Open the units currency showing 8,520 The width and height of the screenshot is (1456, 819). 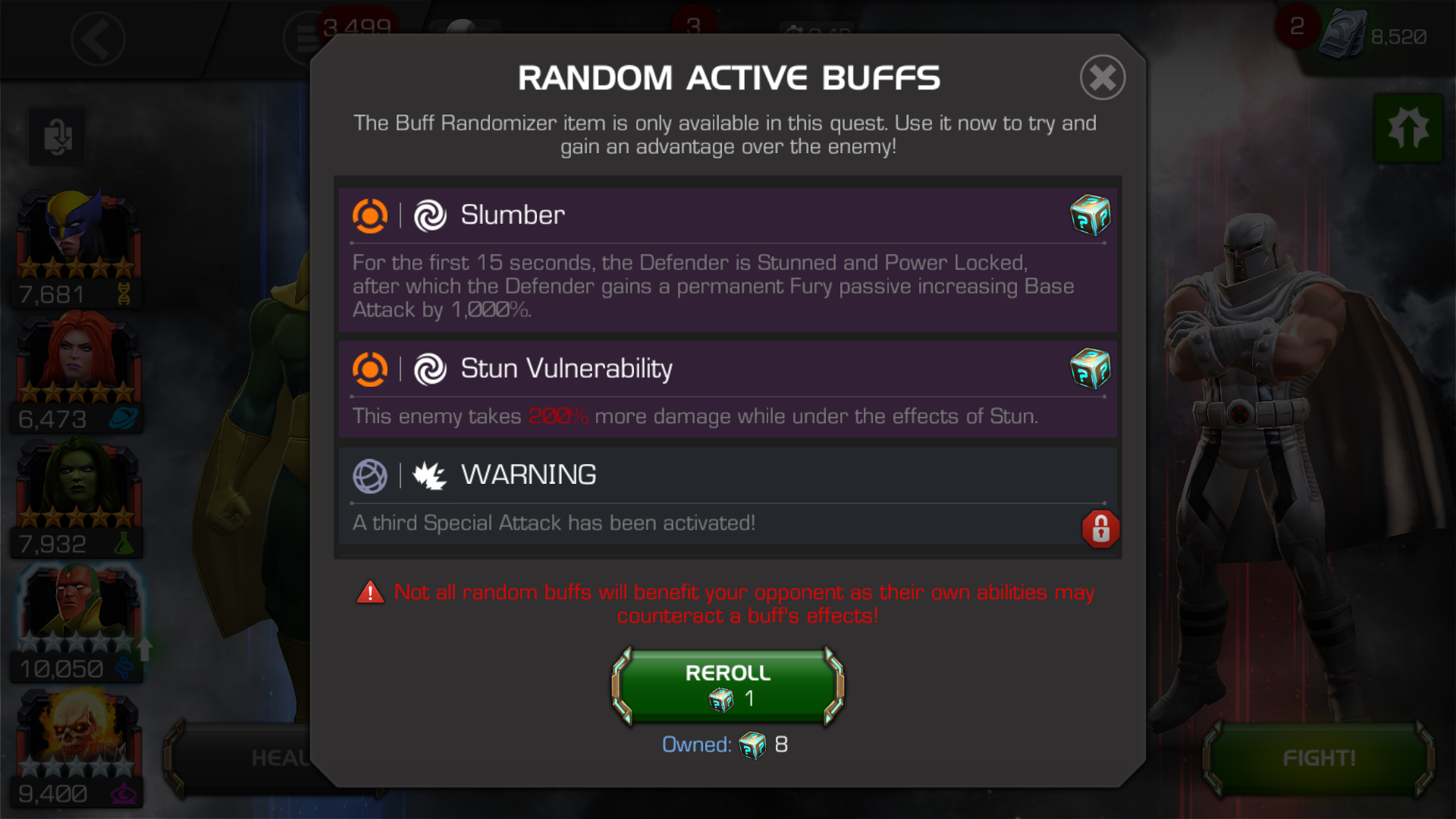pos(1373,36)
